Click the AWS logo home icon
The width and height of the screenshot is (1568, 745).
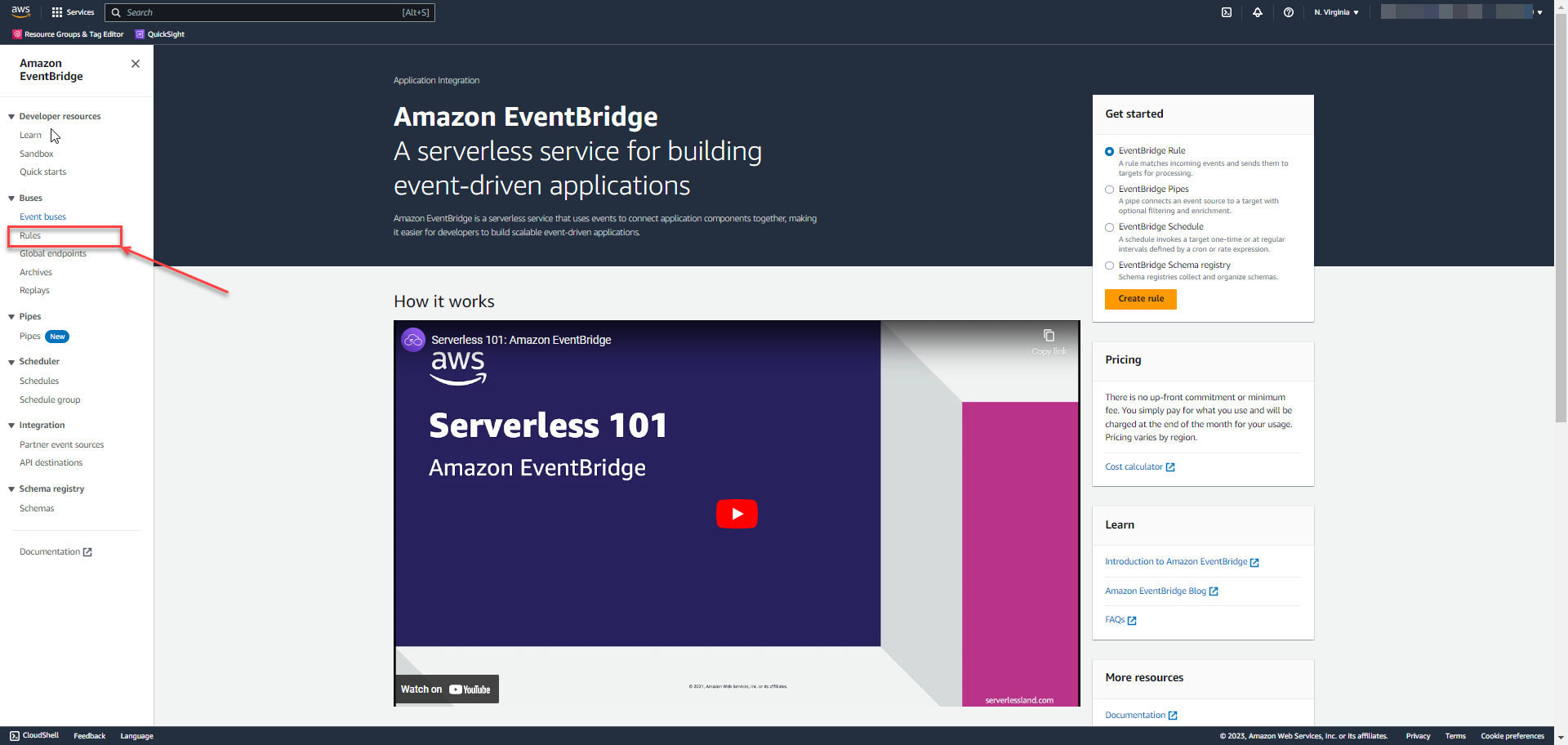pos(20,11)
